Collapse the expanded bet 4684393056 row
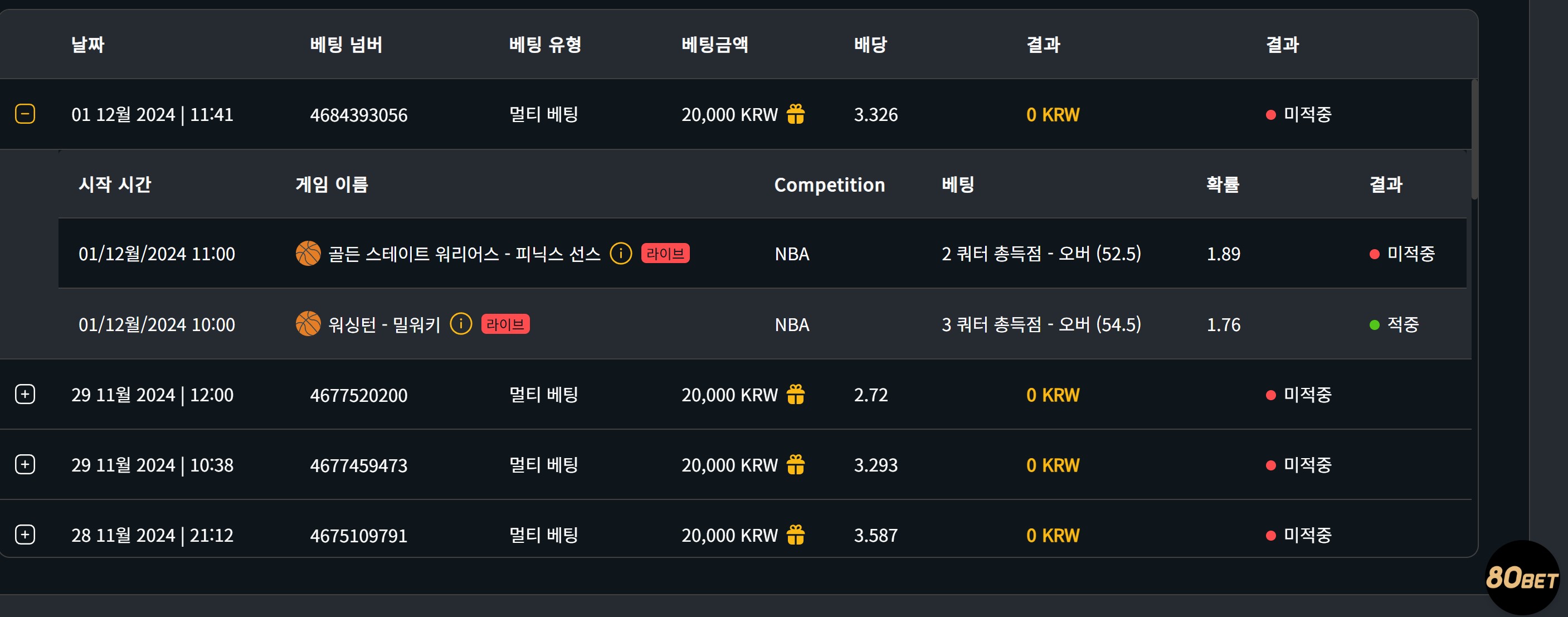Screen dimensions: 1568x617 pos(25,114)
